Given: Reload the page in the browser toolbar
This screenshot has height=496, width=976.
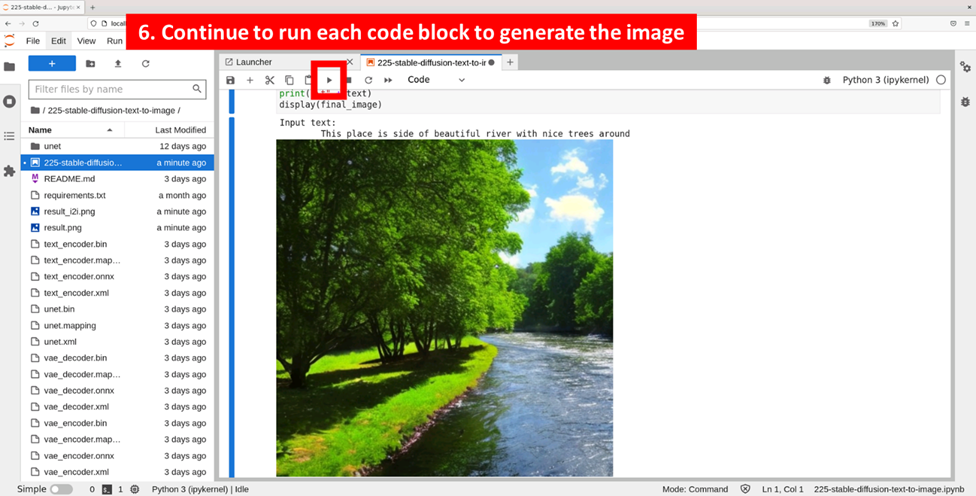Looking at the screenshot, I should pyautogui.click(x=35, y=24).
